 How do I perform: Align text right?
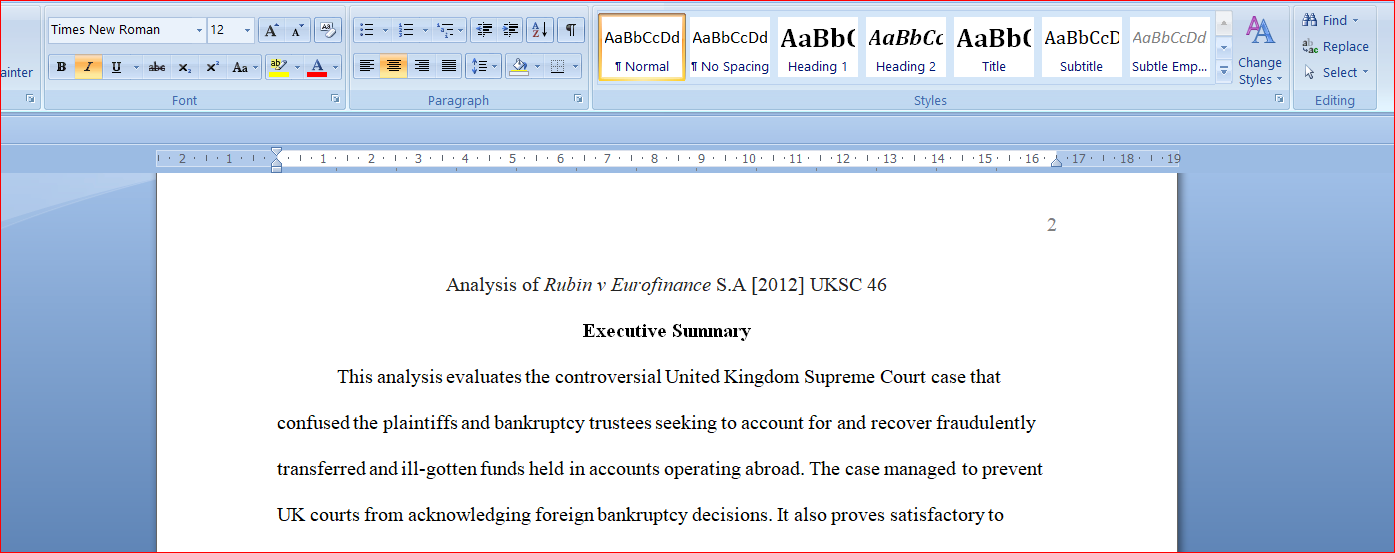coord(421,66)
